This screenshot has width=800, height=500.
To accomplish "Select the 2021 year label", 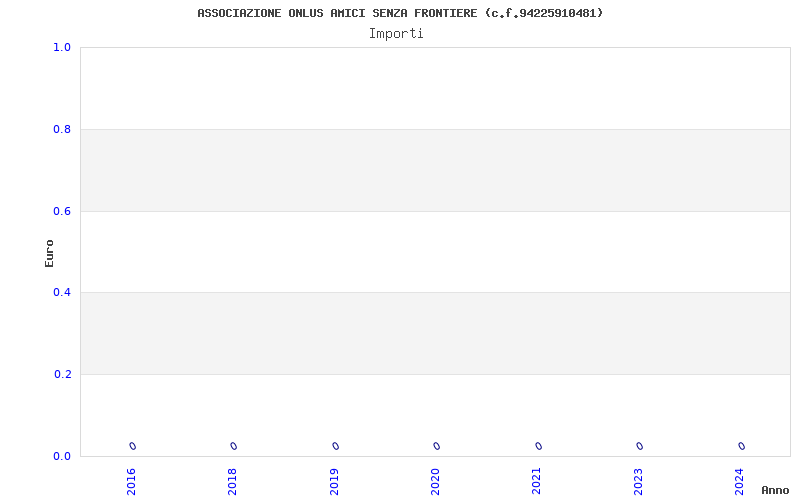I will pos(536,482).
